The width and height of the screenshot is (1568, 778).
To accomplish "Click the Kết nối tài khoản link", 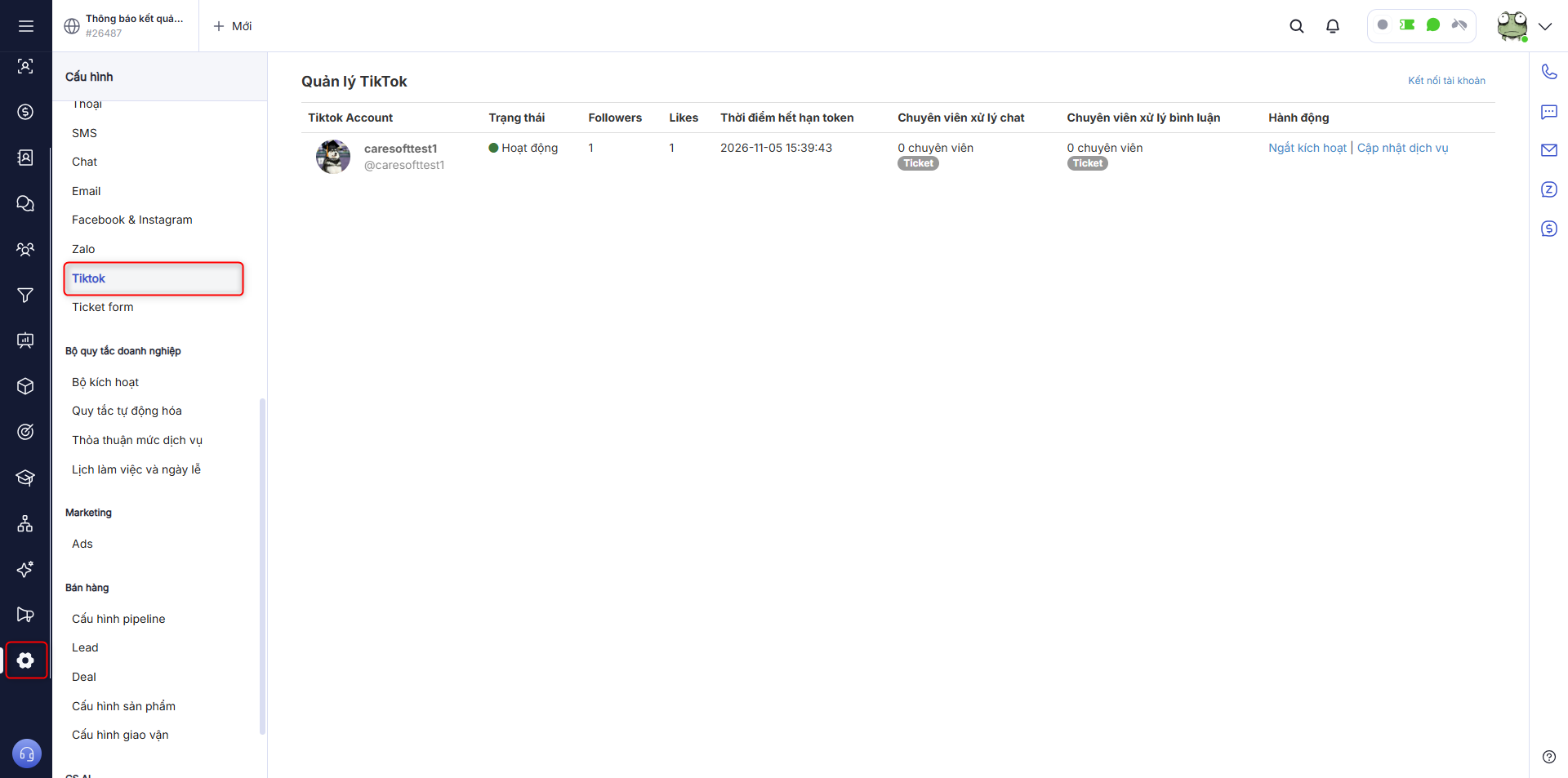I will (1445, 81).
